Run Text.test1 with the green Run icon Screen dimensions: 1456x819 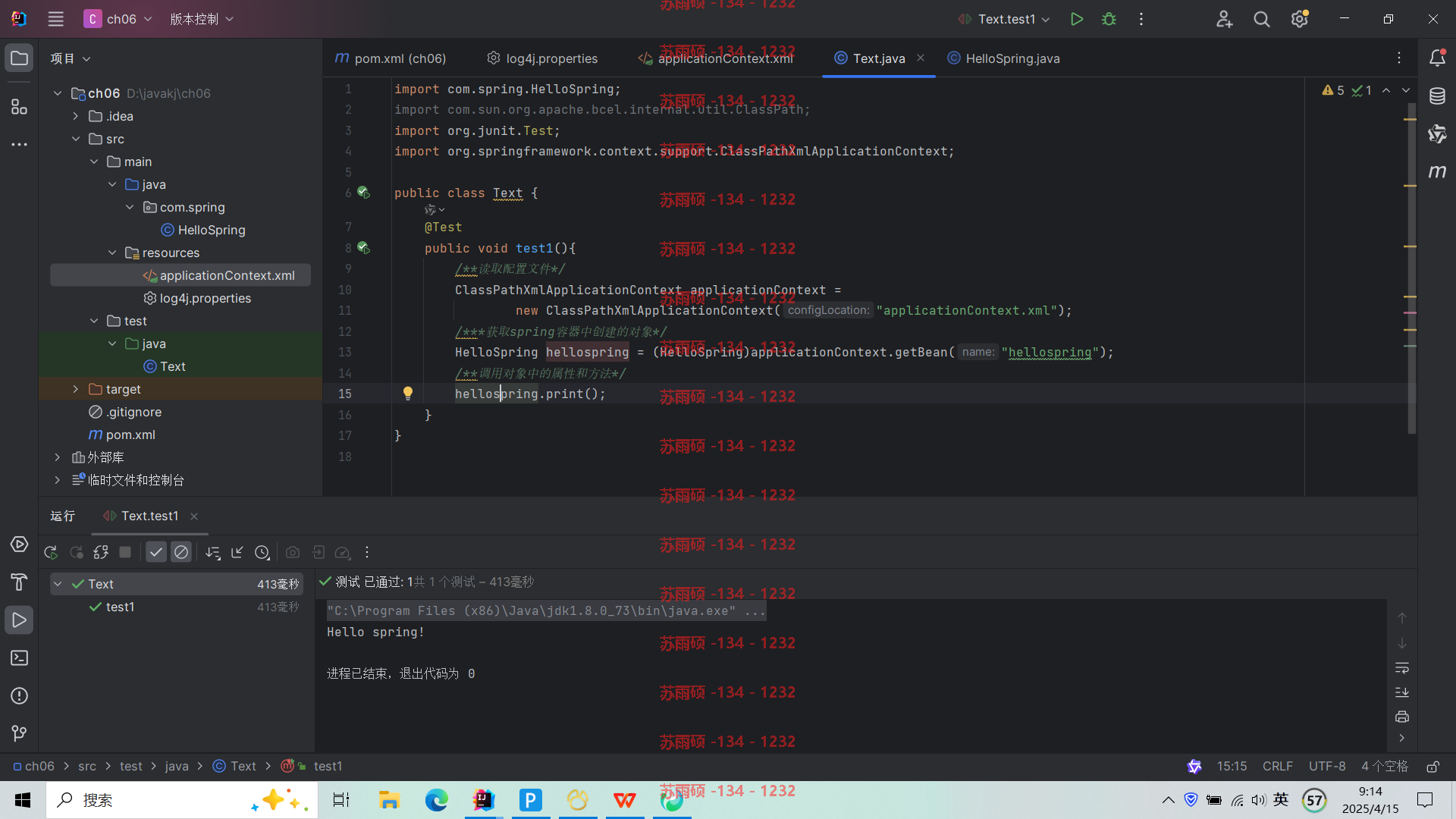1076,19
